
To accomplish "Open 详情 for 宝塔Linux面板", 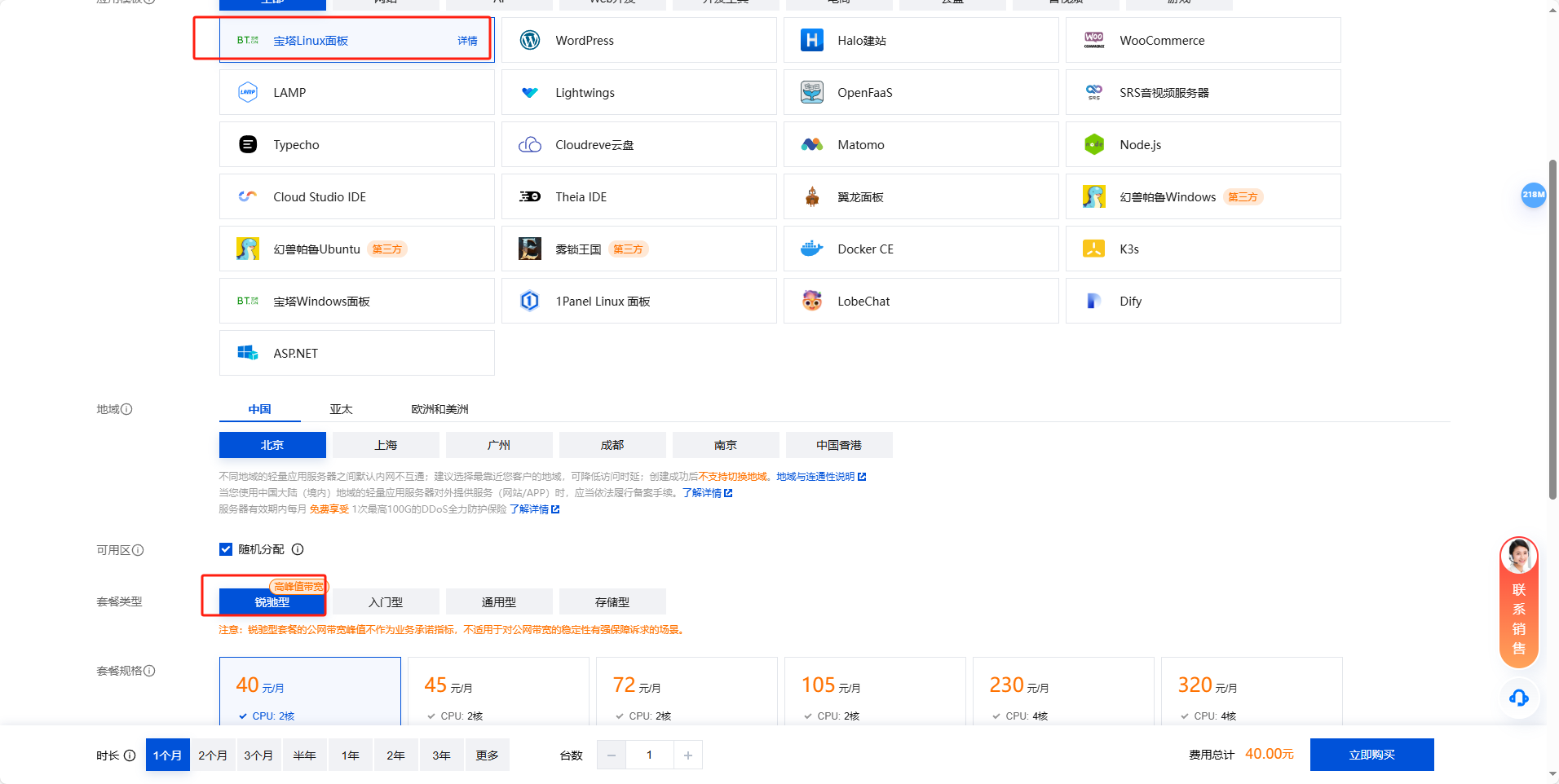I will pyautogui.click(x=467, y=41).
